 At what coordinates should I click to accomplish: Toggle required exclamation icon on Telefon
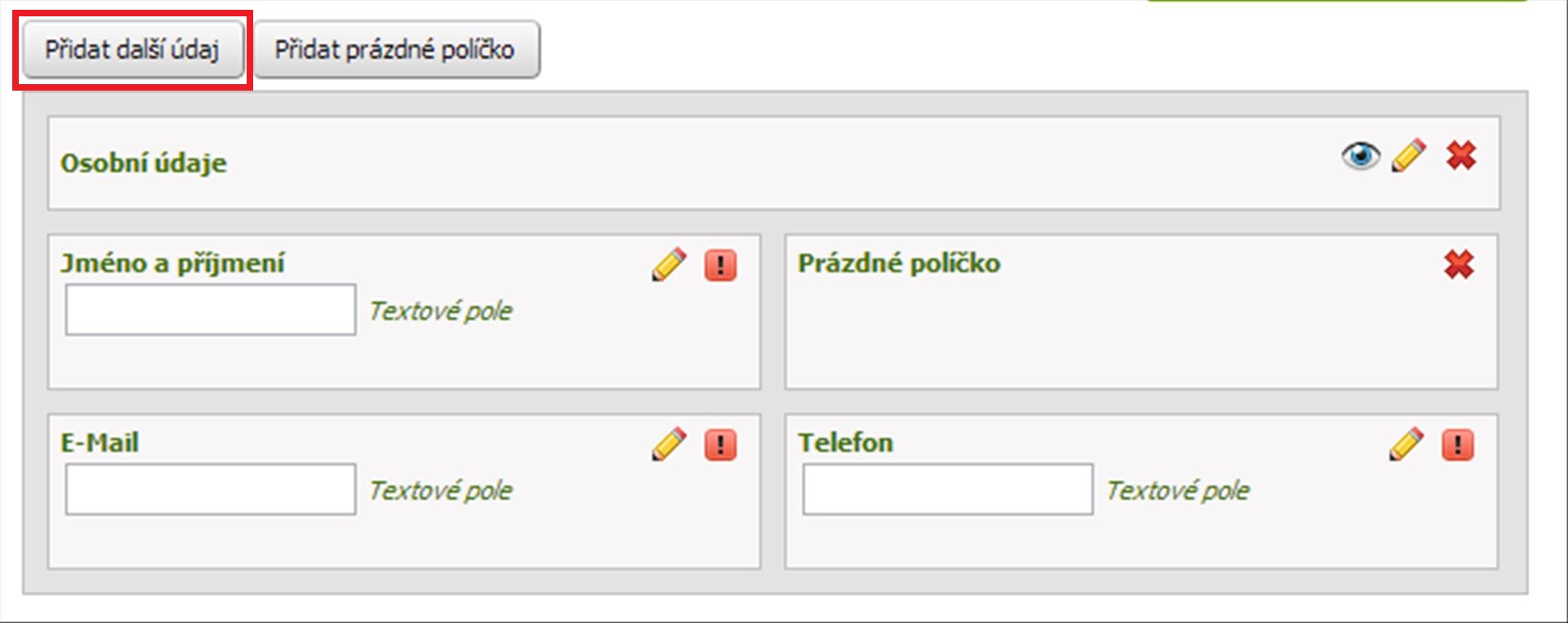pyautogui.click(x=1458, y=445)
